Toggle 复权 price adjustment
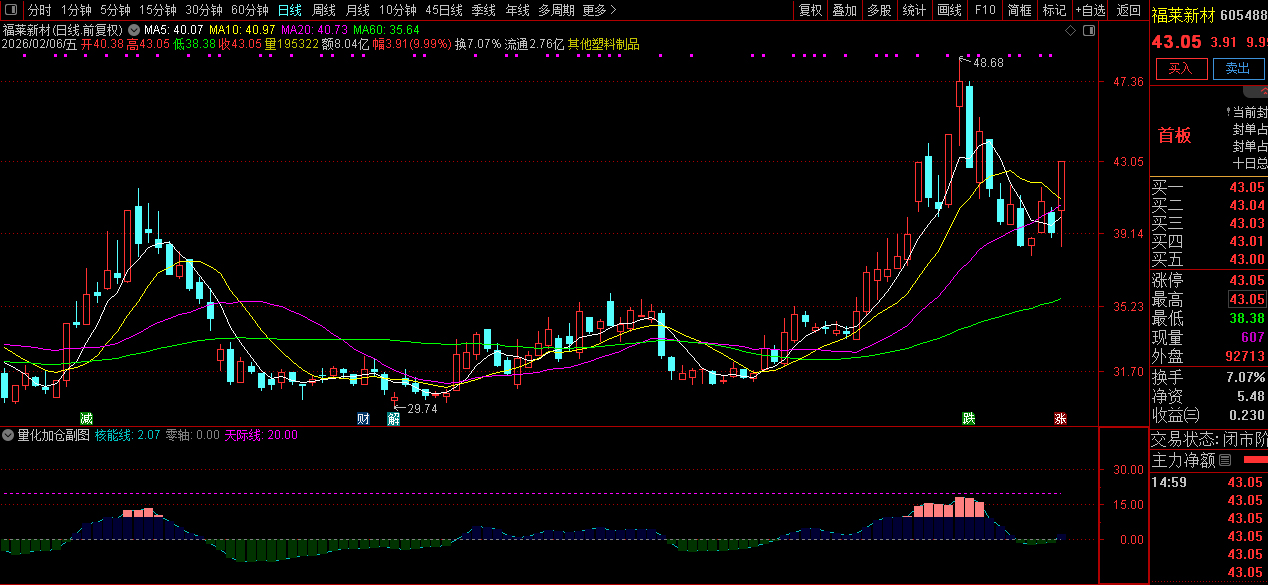This screenshot has height=585, width=1268. (x=810, y=10)
